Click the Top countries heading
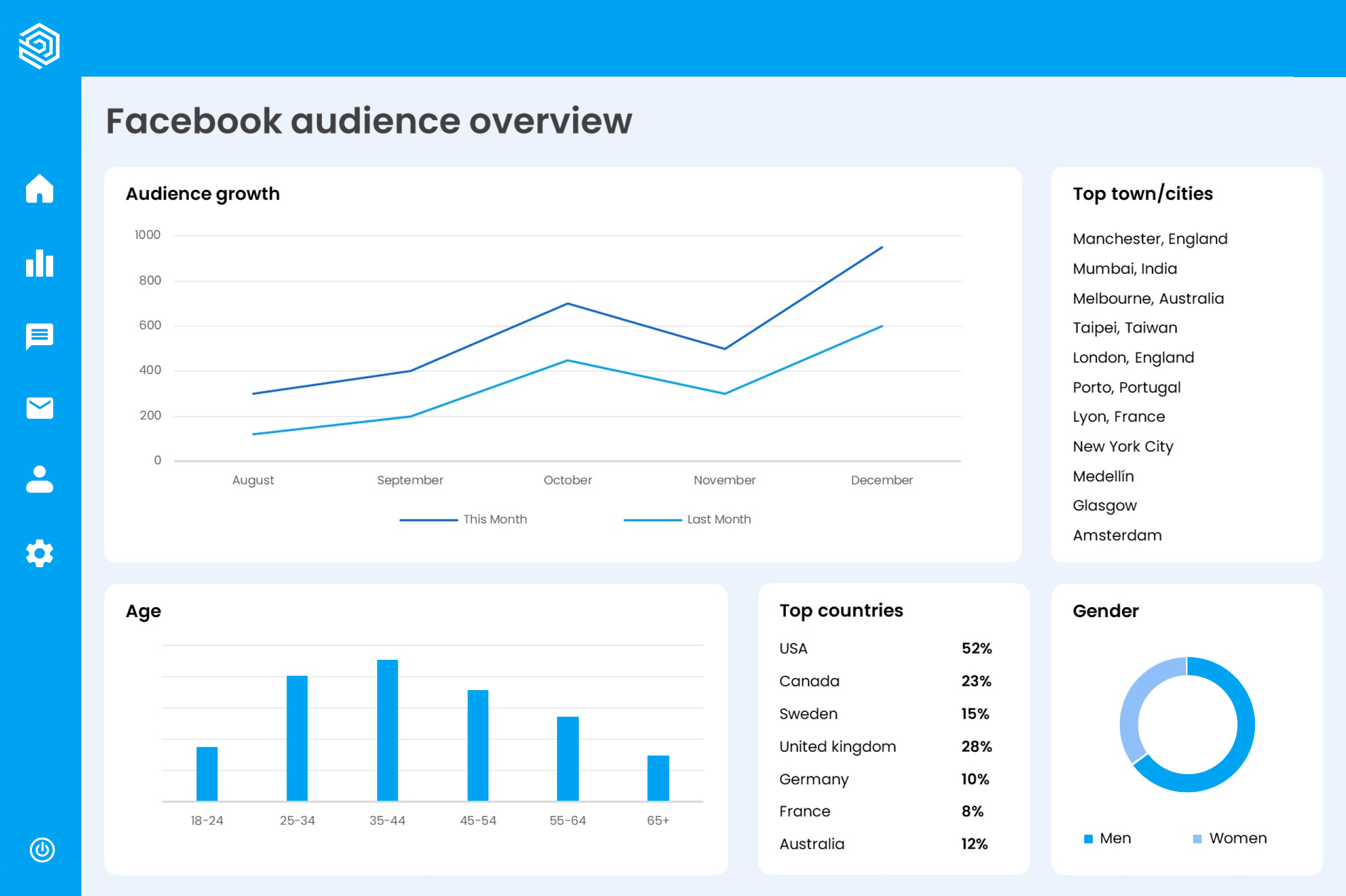Image resolution: width=1346 pixels, height=896 pixels. click(x=841, y=611)
